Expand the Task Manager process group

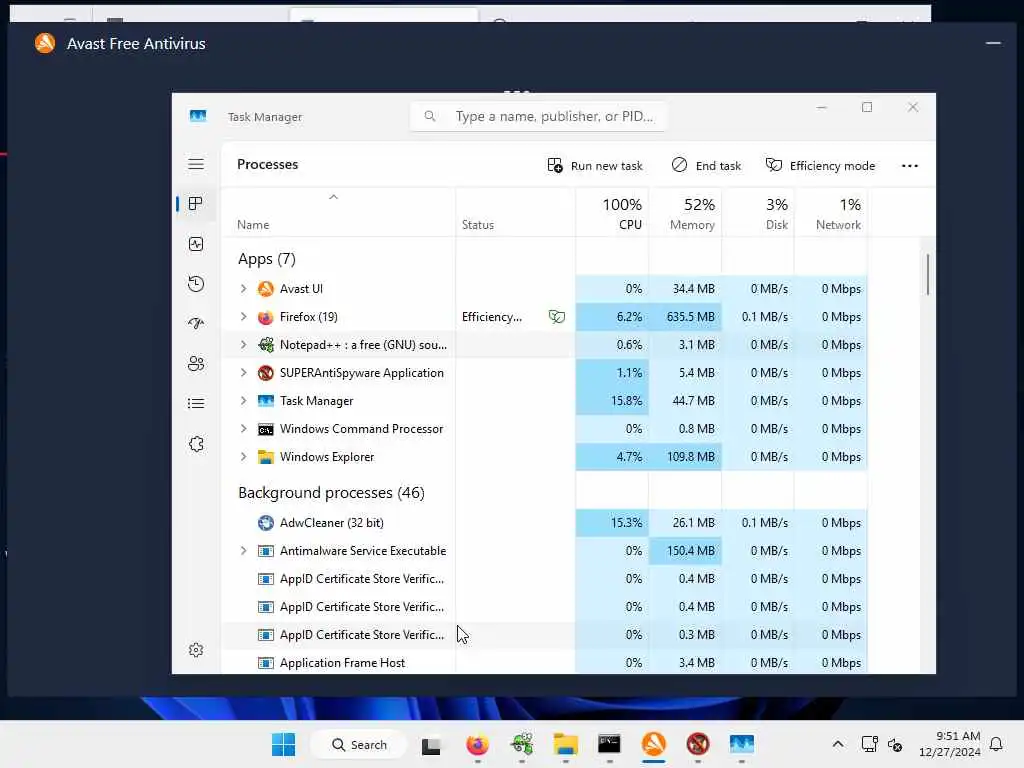click(243, 401)
